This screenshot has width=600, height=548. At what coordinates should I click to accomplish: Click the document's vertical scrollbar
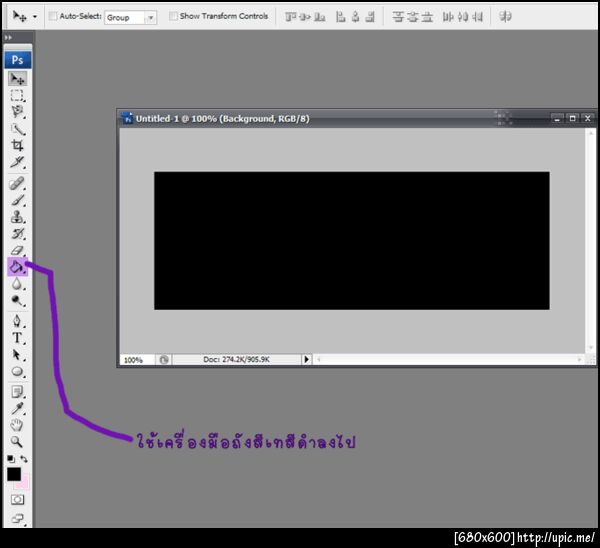click(x=590, y=240)
